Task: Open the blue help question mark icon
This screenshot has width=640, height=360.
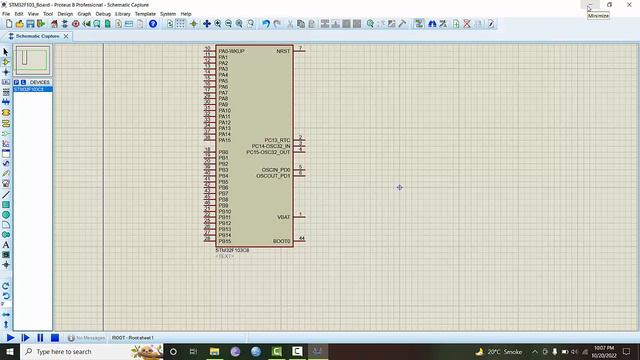Action: click(x=153, y=24)
